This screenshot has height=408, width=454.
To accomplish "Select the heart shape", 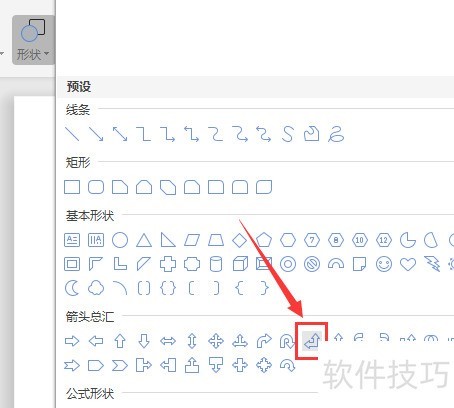I will pos(408,264).
